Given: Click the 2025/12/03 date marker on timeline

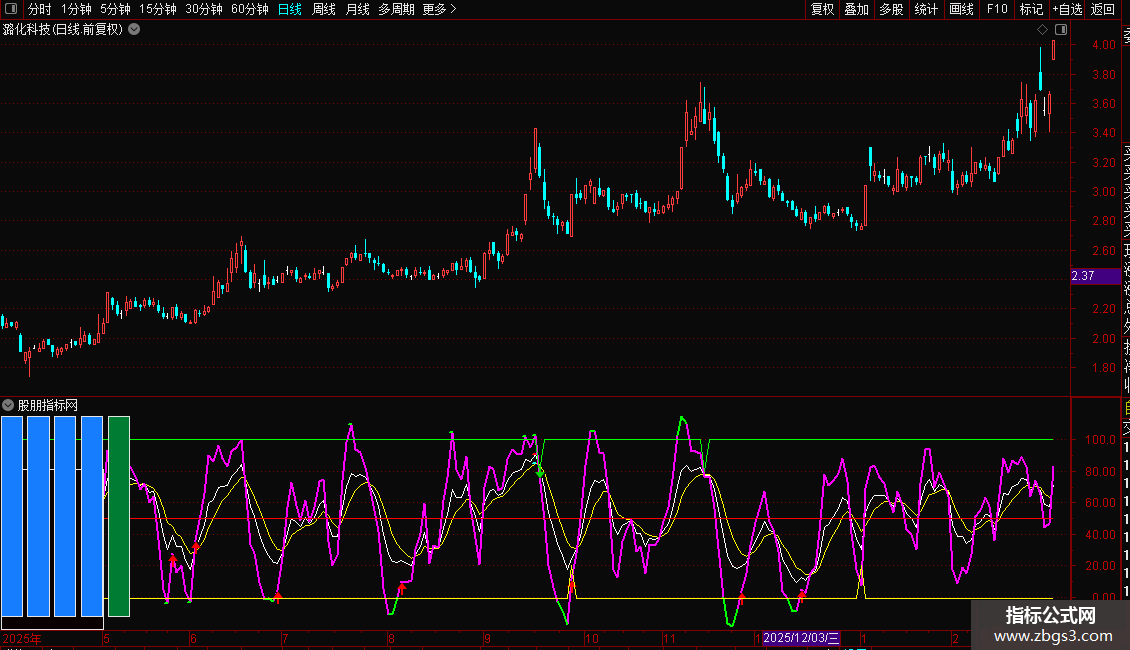Looking at the screenshot, I should (x=801, y=638).
